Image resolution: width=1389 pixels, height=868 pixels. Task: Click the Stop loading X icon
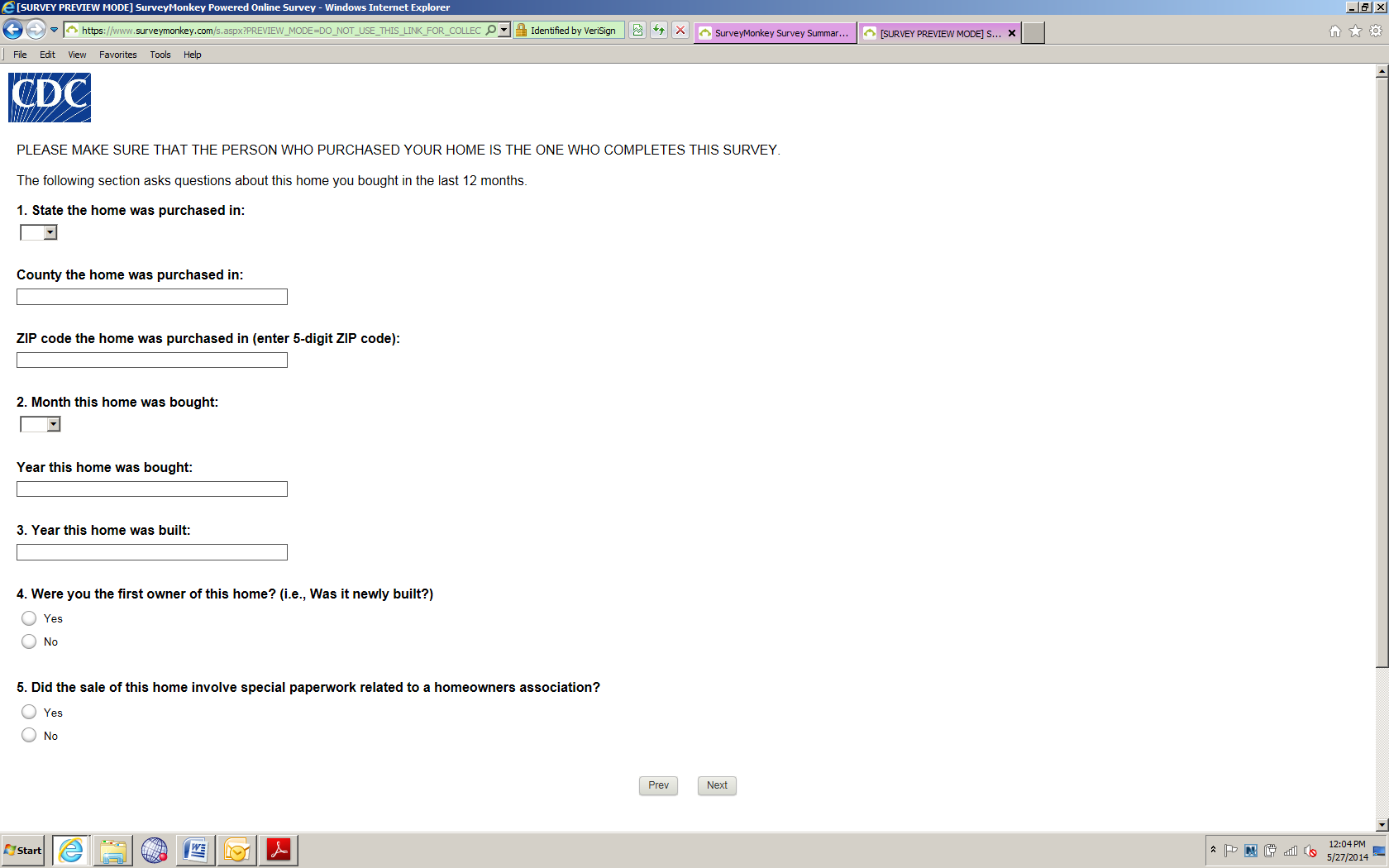pyautogui.click(x=680, y=31)
